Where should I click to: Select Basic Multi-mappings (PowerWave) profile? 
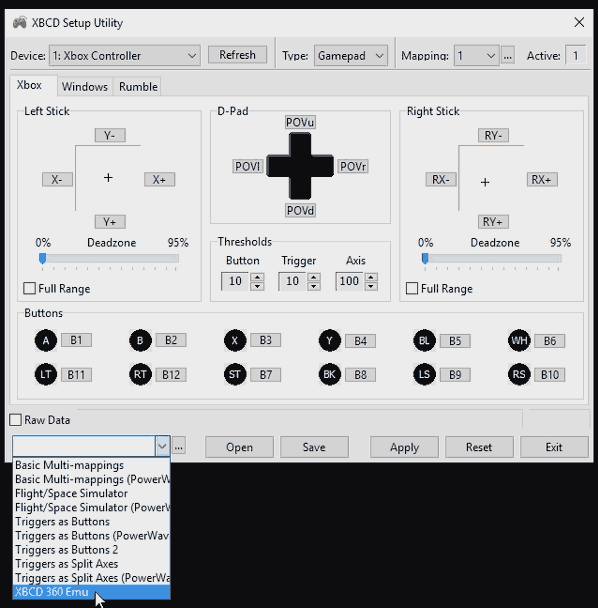click(92, 479)
